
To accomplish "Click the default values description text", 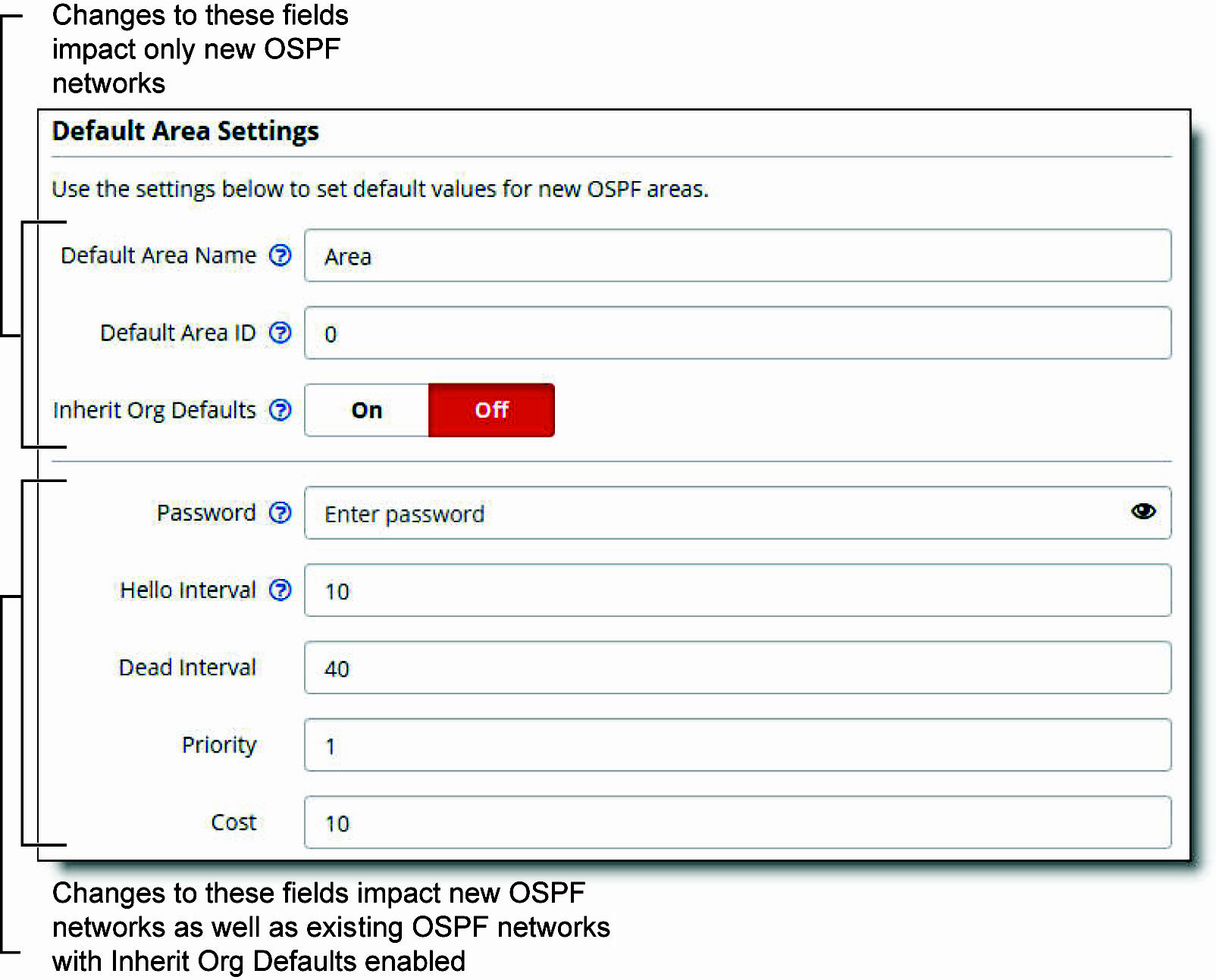I will pyautogui.click(x=380, y=189).
